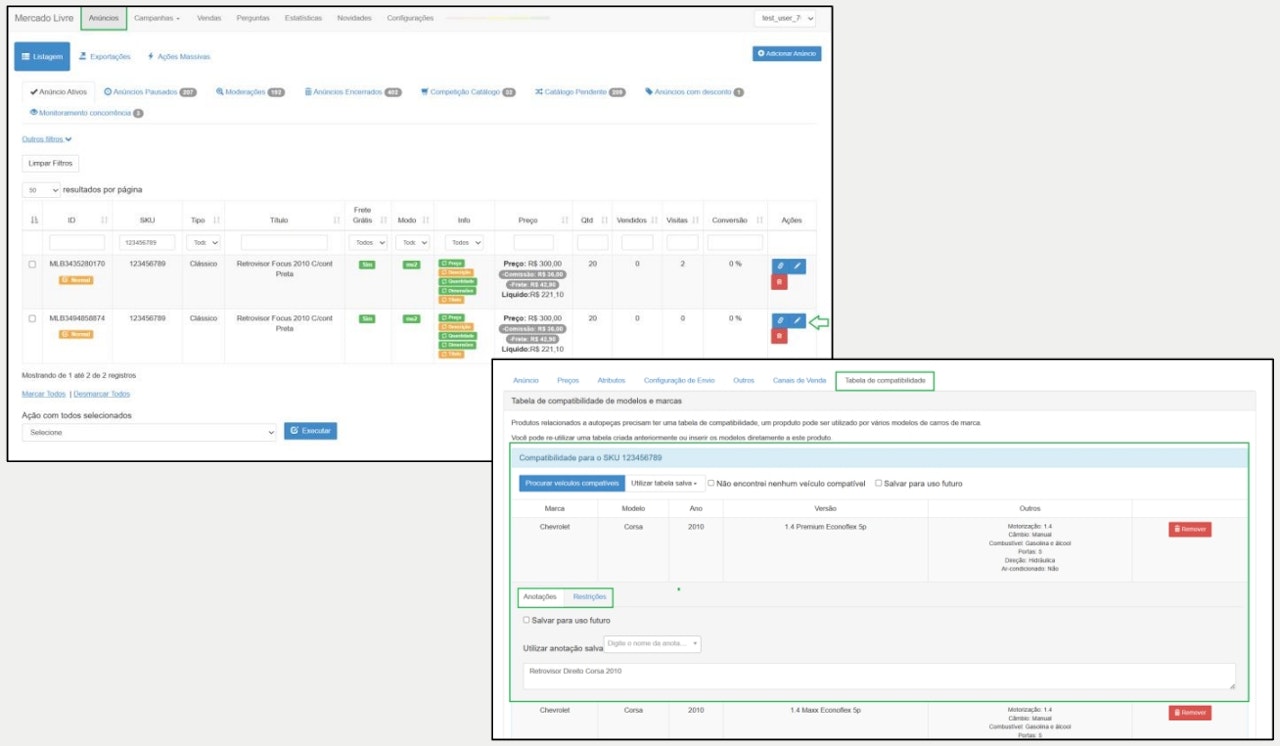
Task: Open the results per page dropdown
Action: [x=41, y=190]
